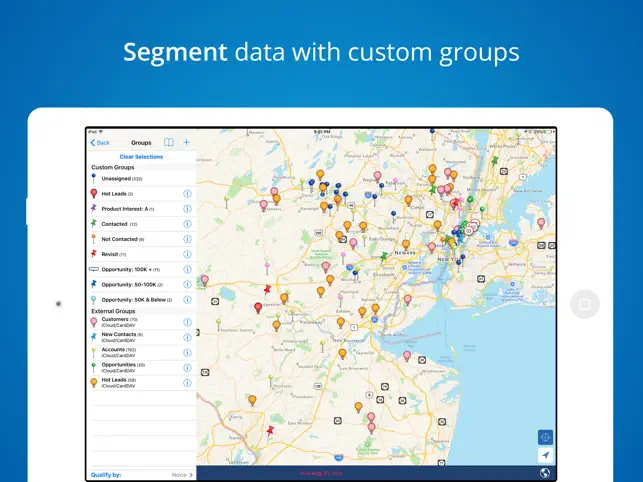Image resolution: width=643 pixels, height=482 pixels.
Task: Open info for custom Hot Leads (2)
Action: (187, 194)
